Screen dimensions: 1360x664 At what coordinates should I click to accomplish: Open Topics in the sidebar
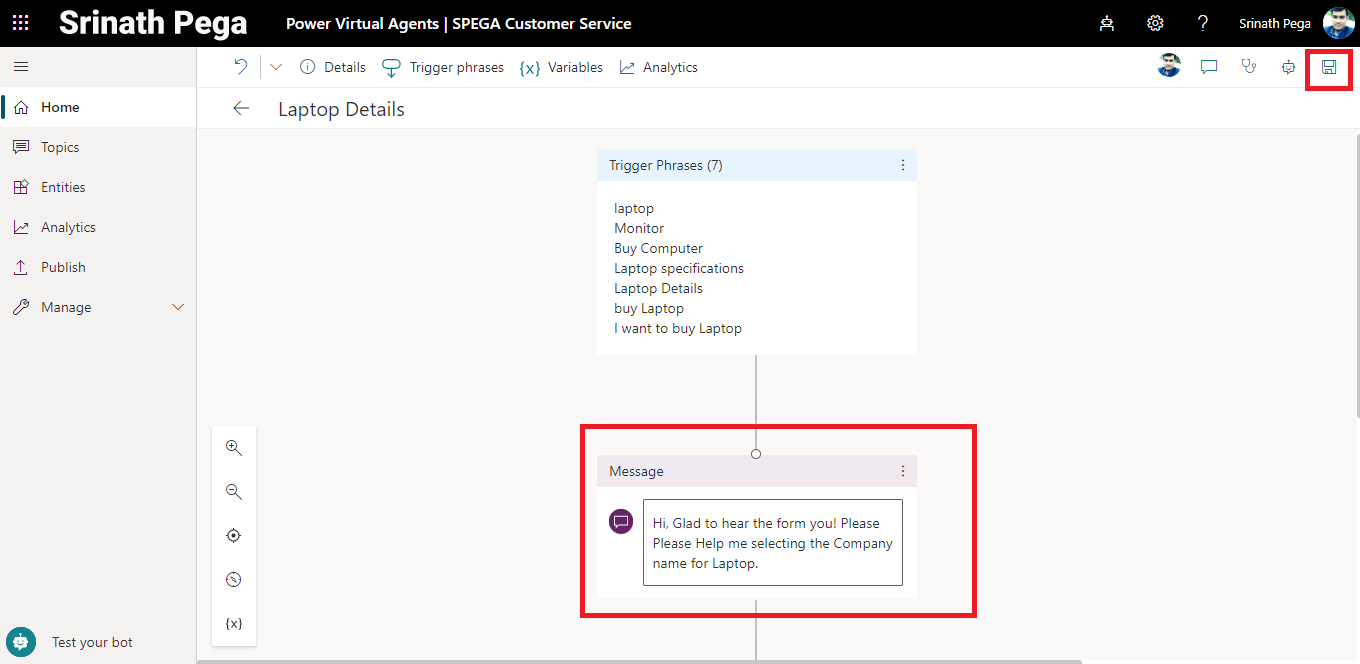pos(60,147)
